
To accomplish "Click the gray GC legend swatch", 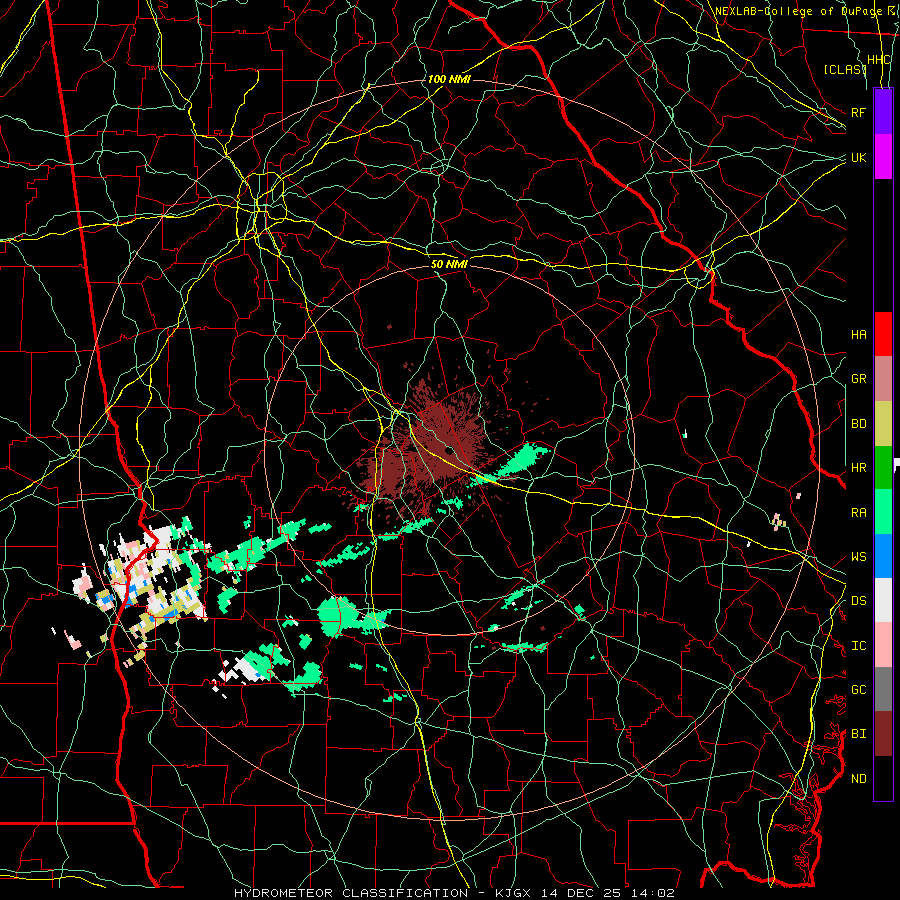I will point(883,689).
